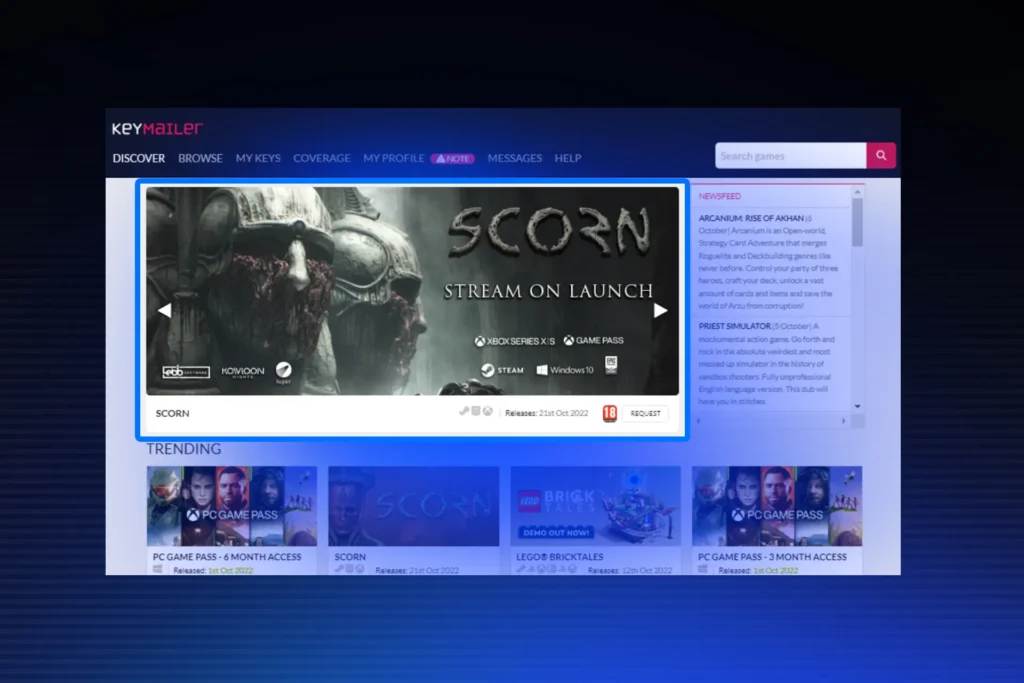Image resolution: width=1024 pixels, height=683 pixels.
Task: Open Arcanium: Rise of Akhan news item
Action: click(x=751, y=218)
